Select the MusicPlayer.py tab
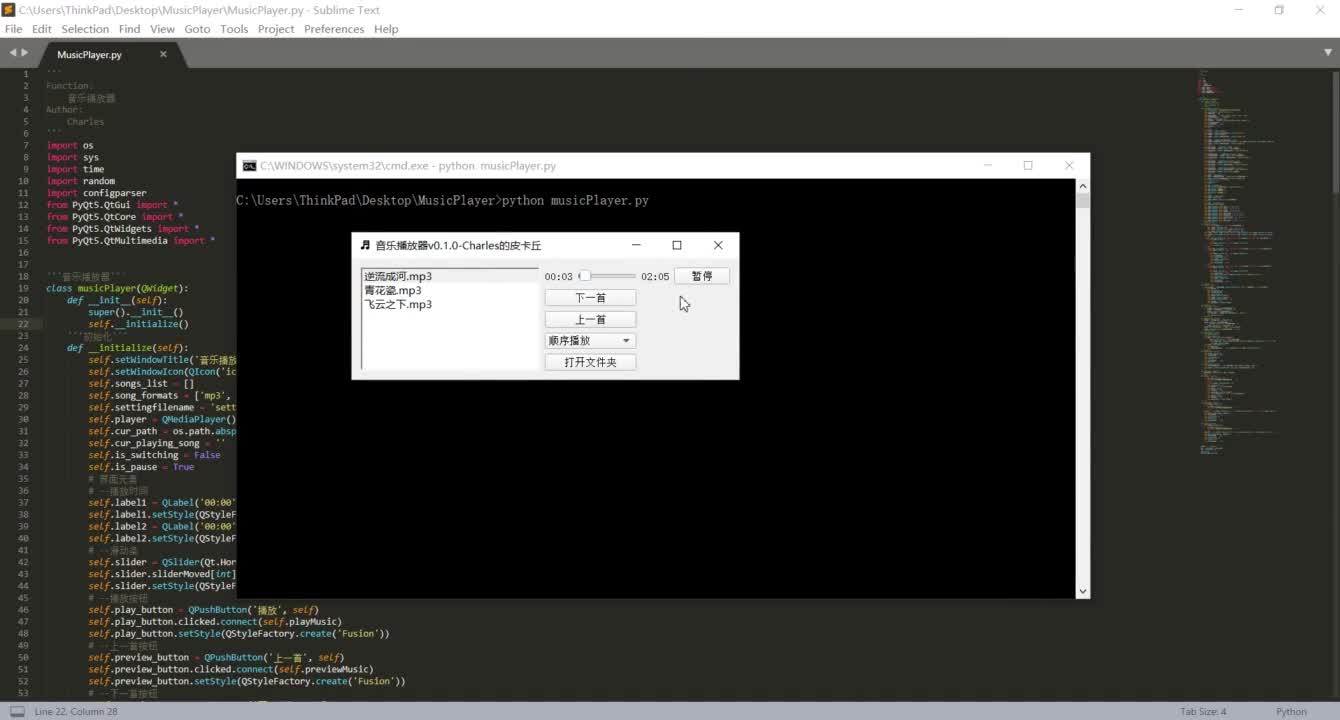Image resolution: width=1340 pixels, height=720 pixels. [90, 54]
